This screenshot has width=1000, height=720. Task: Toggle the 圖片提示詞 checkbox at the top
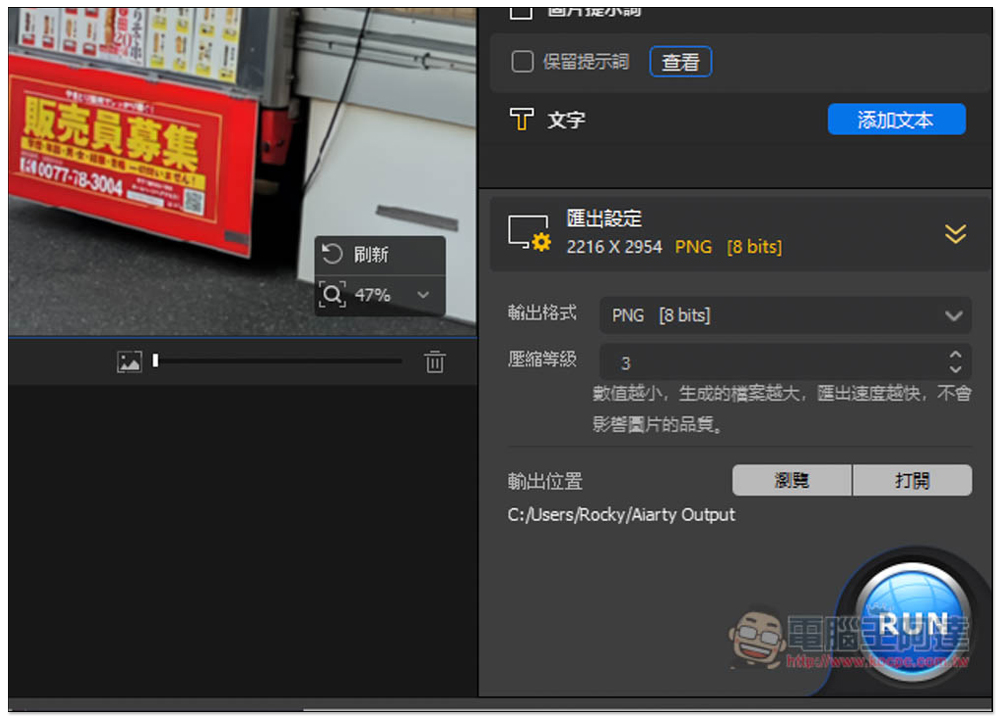click(522, 12)
